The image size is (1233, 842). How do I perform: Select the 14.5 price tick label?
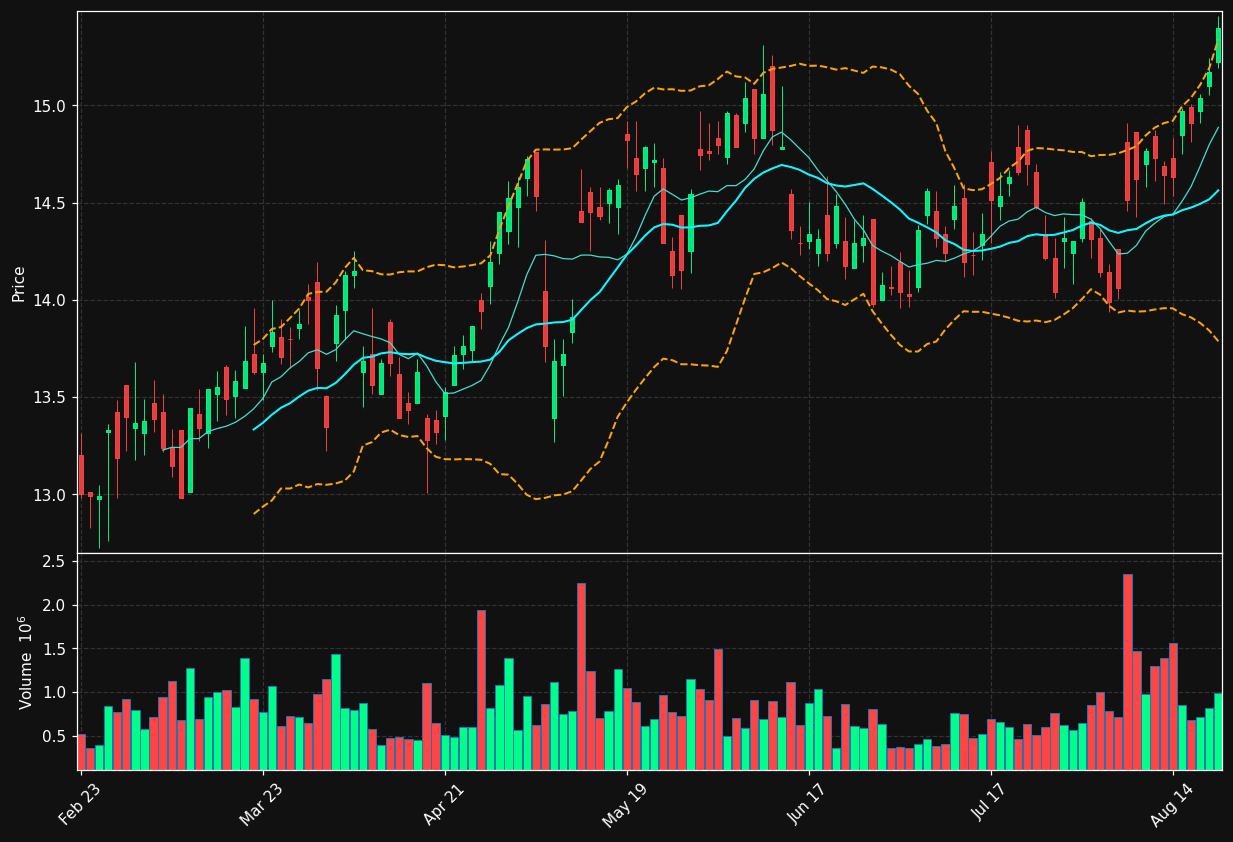pos(49,203)
